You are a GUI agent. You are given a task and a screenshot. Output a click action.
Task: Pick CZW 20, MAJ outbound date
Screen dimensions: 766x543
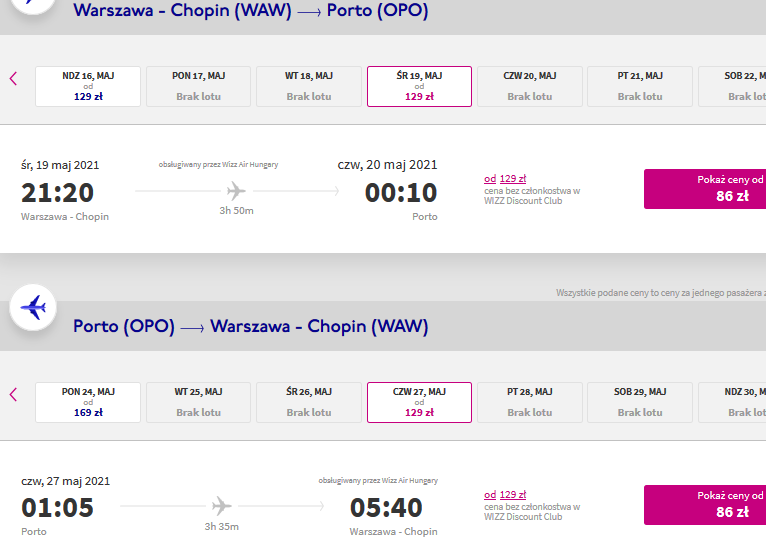point(530,86)
